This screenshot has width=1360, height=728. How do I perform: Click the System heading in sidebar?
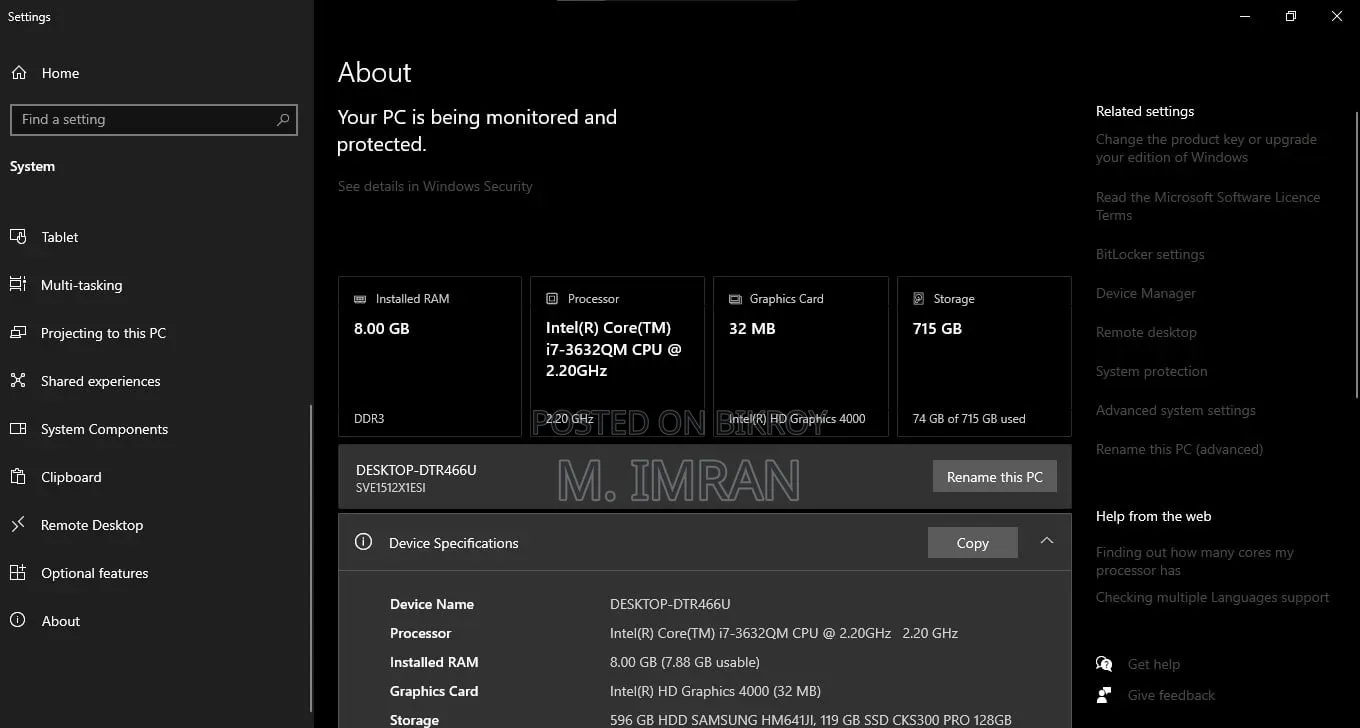coord(32,167)
